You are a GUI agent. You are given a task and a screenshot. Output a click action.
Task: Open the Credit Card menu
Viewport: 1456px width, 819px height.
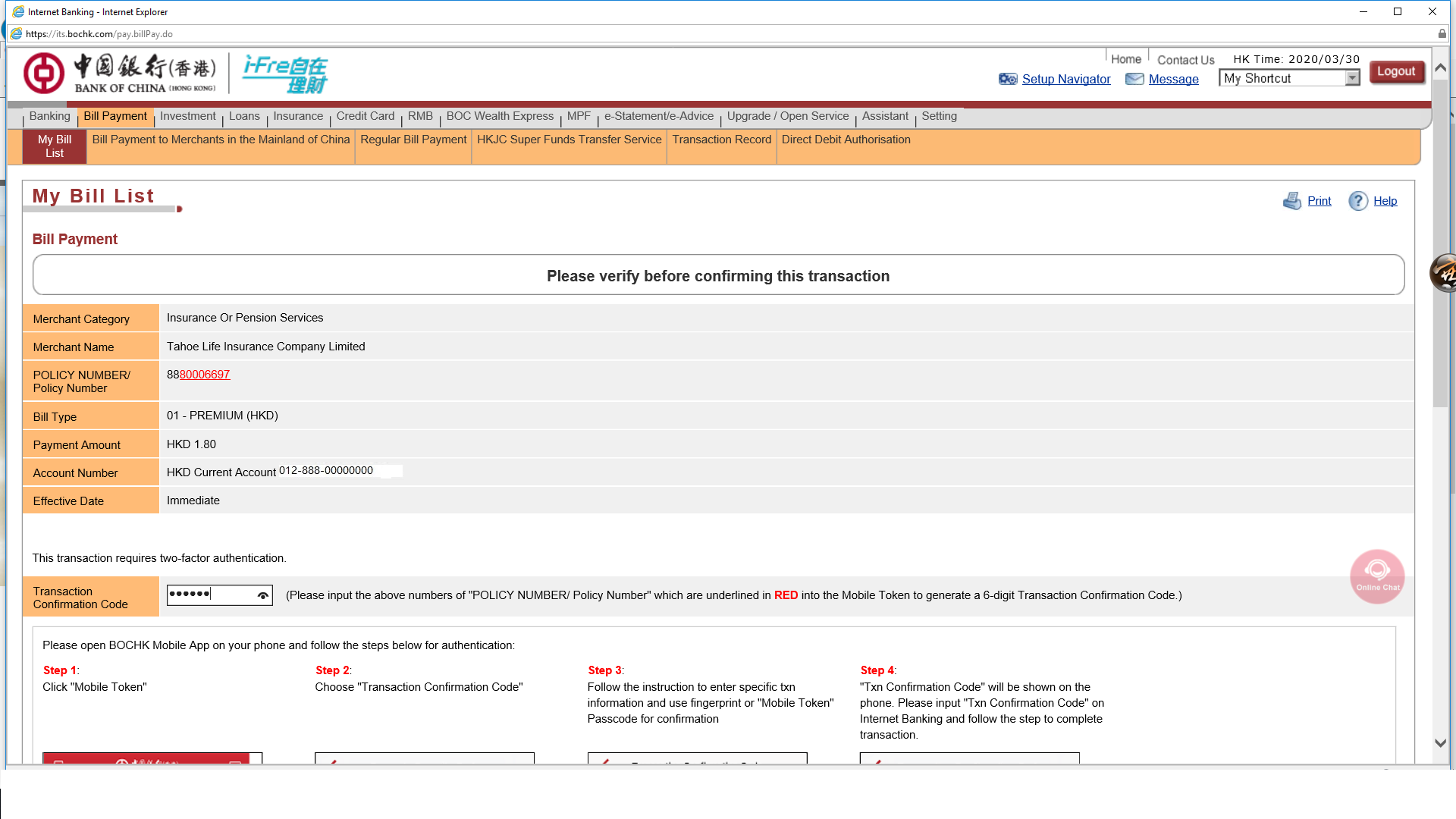click(366, 116)
